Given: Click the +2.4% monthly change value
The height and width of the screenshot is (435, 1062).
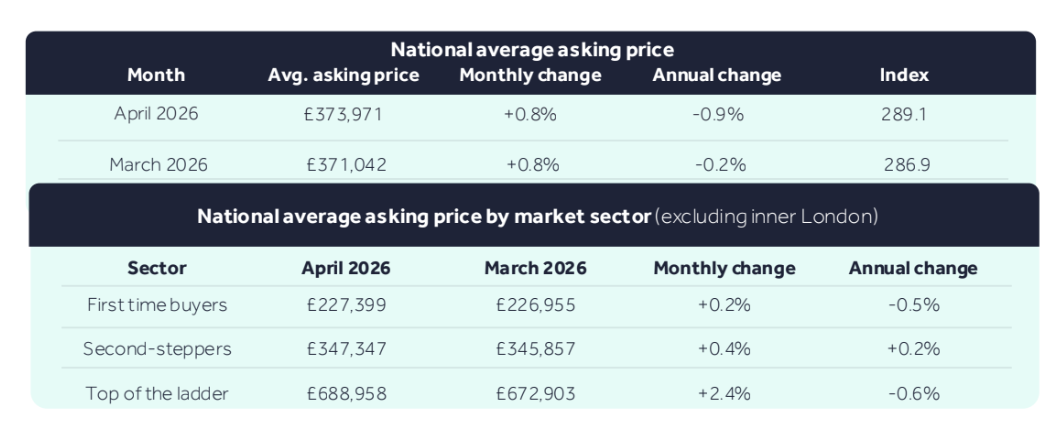Looking at the screenshot, I should 724,393.
